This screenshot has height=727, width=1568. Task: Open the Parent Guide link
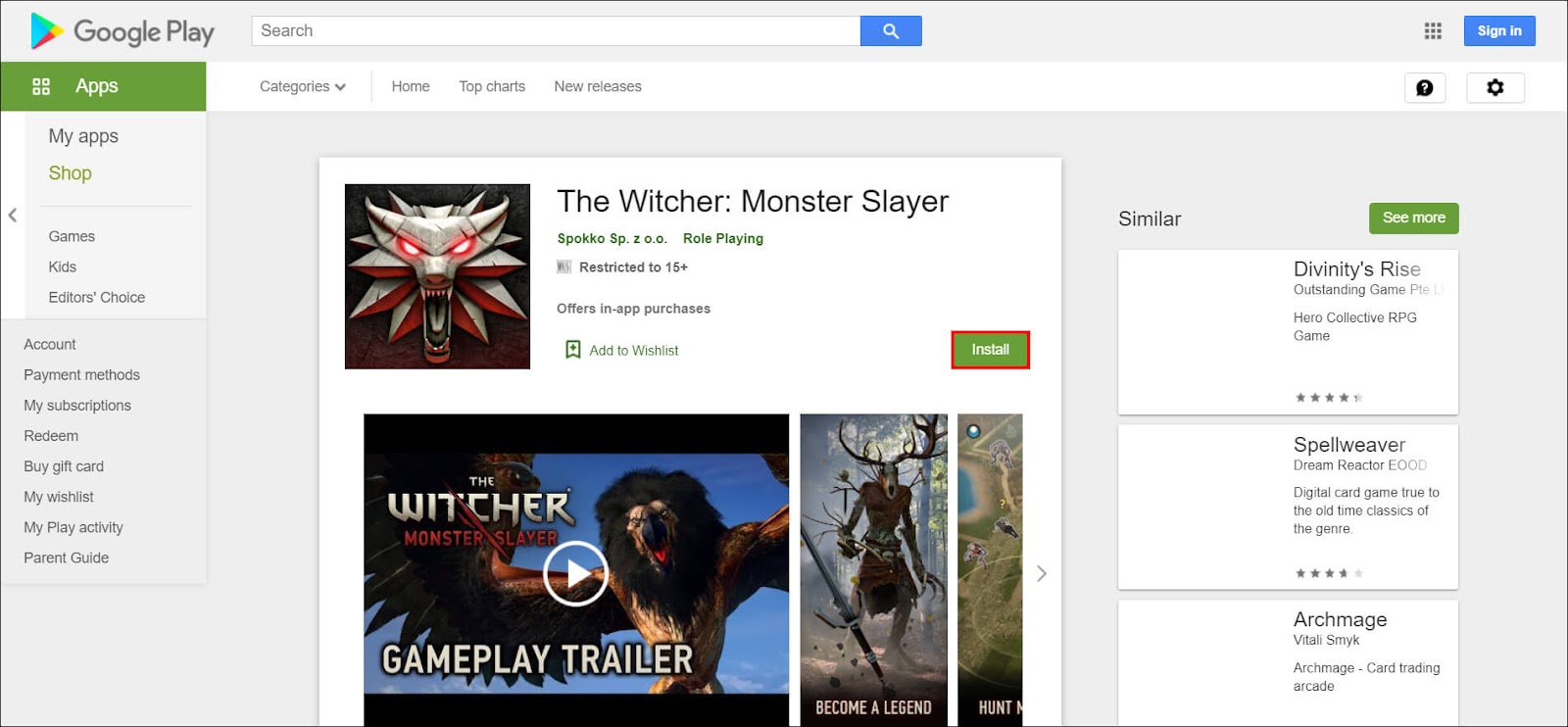point(67,557)
